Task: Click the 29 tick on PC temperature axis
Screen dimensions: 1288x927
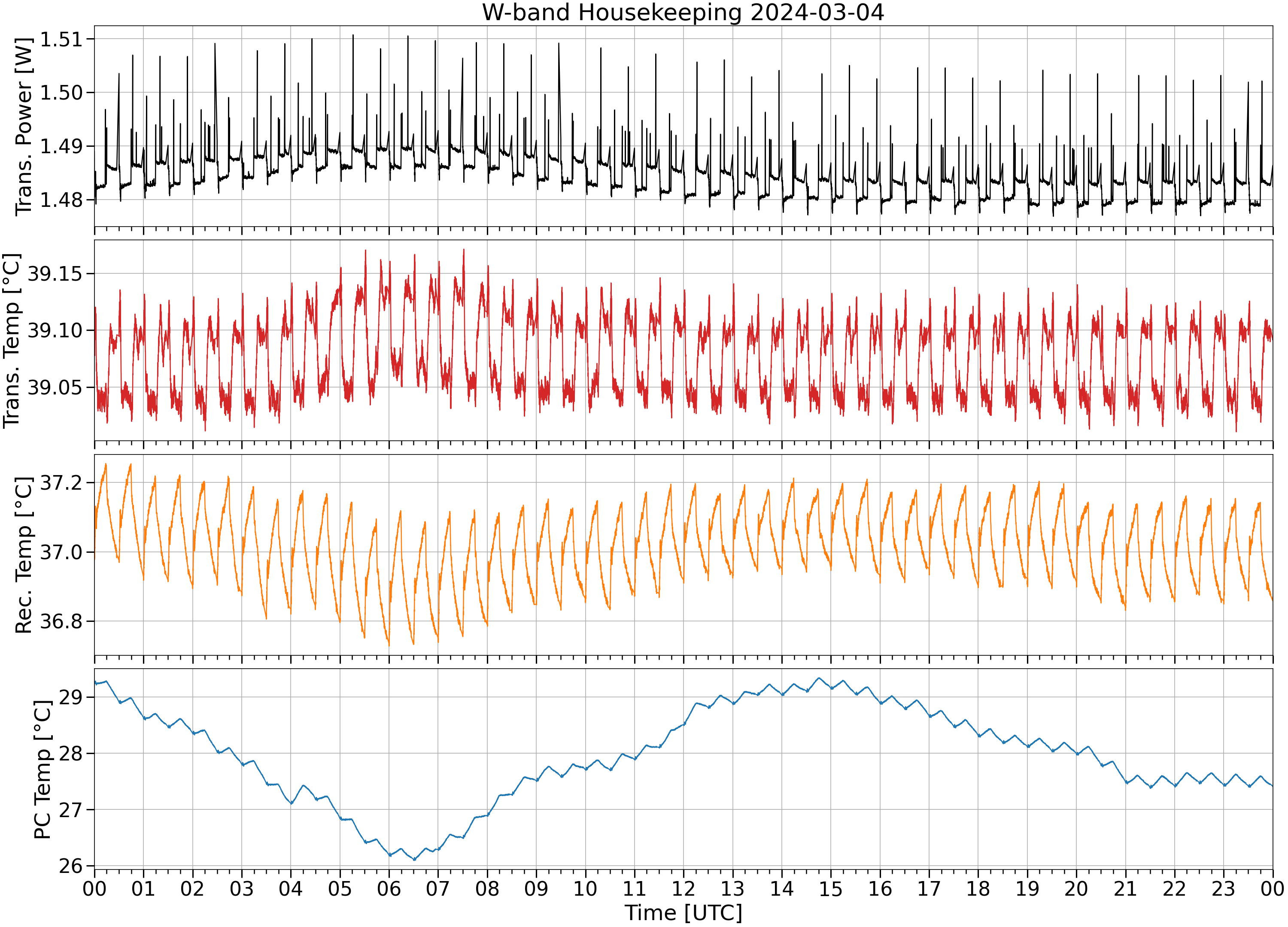Action: [x=70, y=698]
